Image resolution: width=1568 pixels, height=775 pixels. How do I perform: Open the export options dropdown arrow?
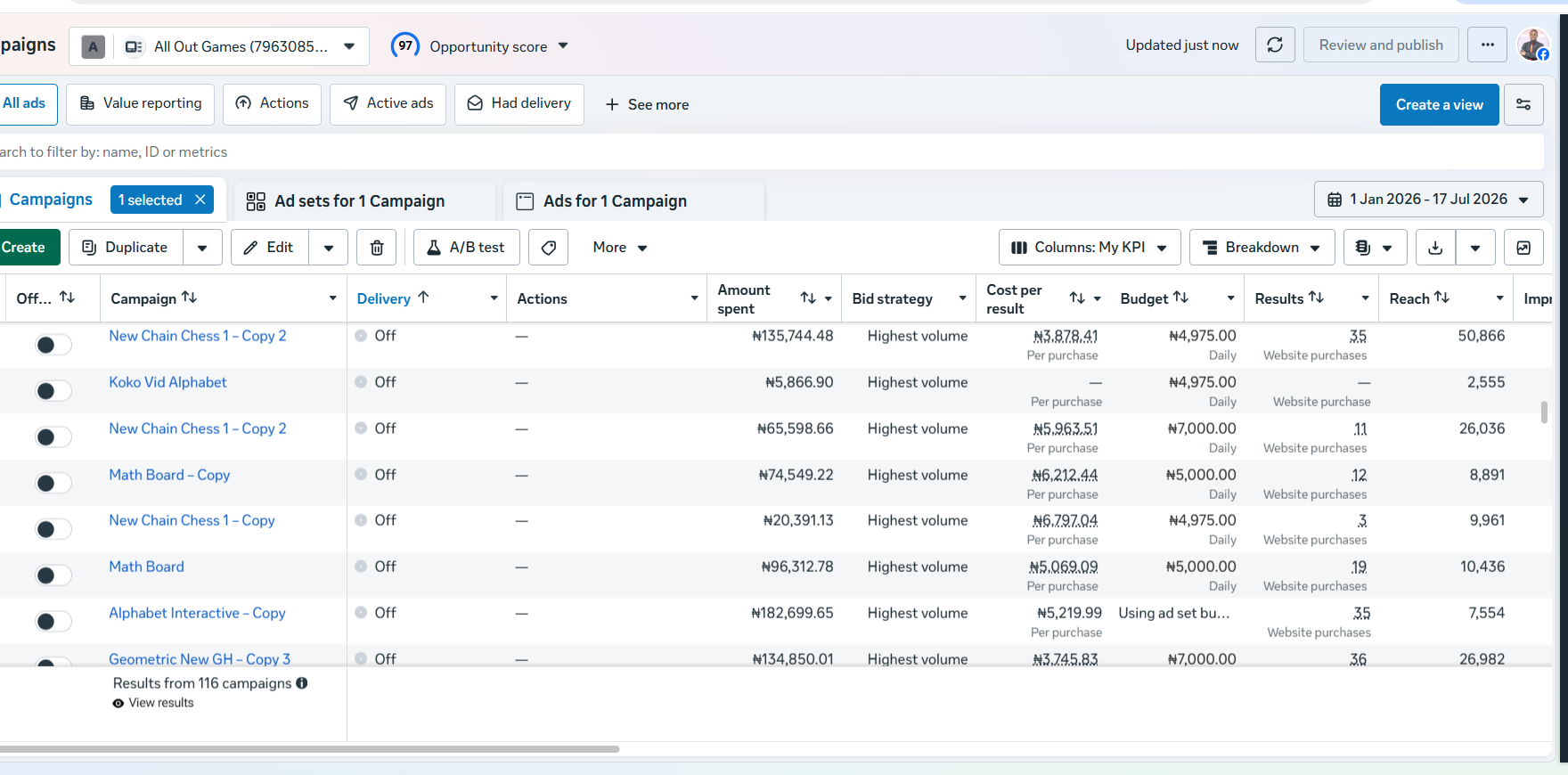[1475, 248]
